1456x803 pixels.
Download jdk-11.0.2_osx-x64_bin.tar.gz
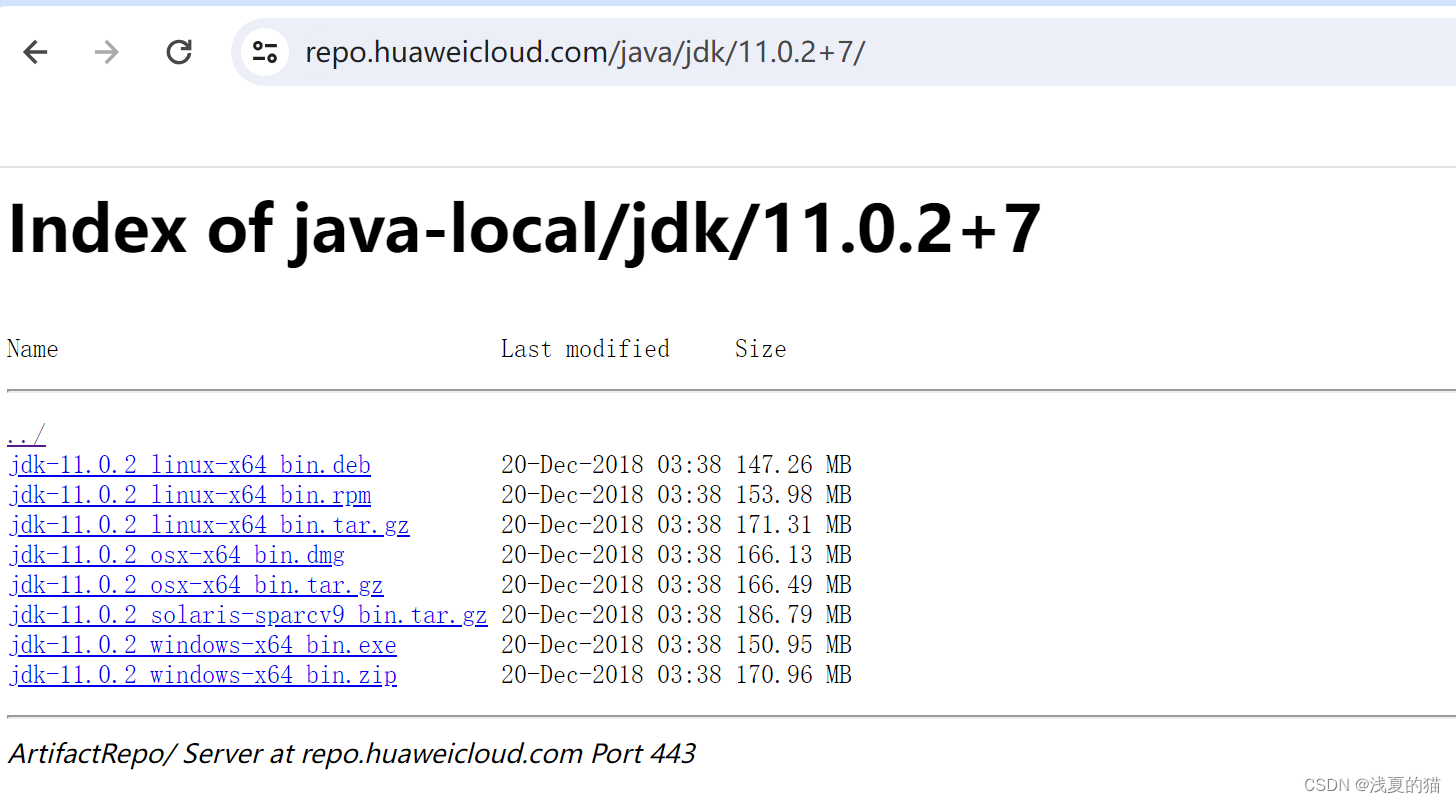(196, 585)
